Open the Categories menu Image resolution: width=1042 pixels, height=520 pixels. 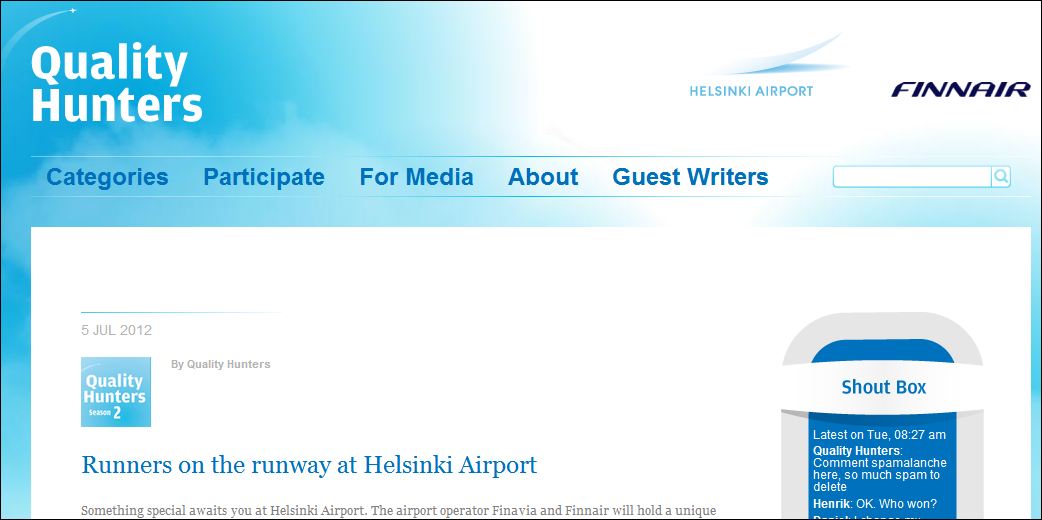107,177
